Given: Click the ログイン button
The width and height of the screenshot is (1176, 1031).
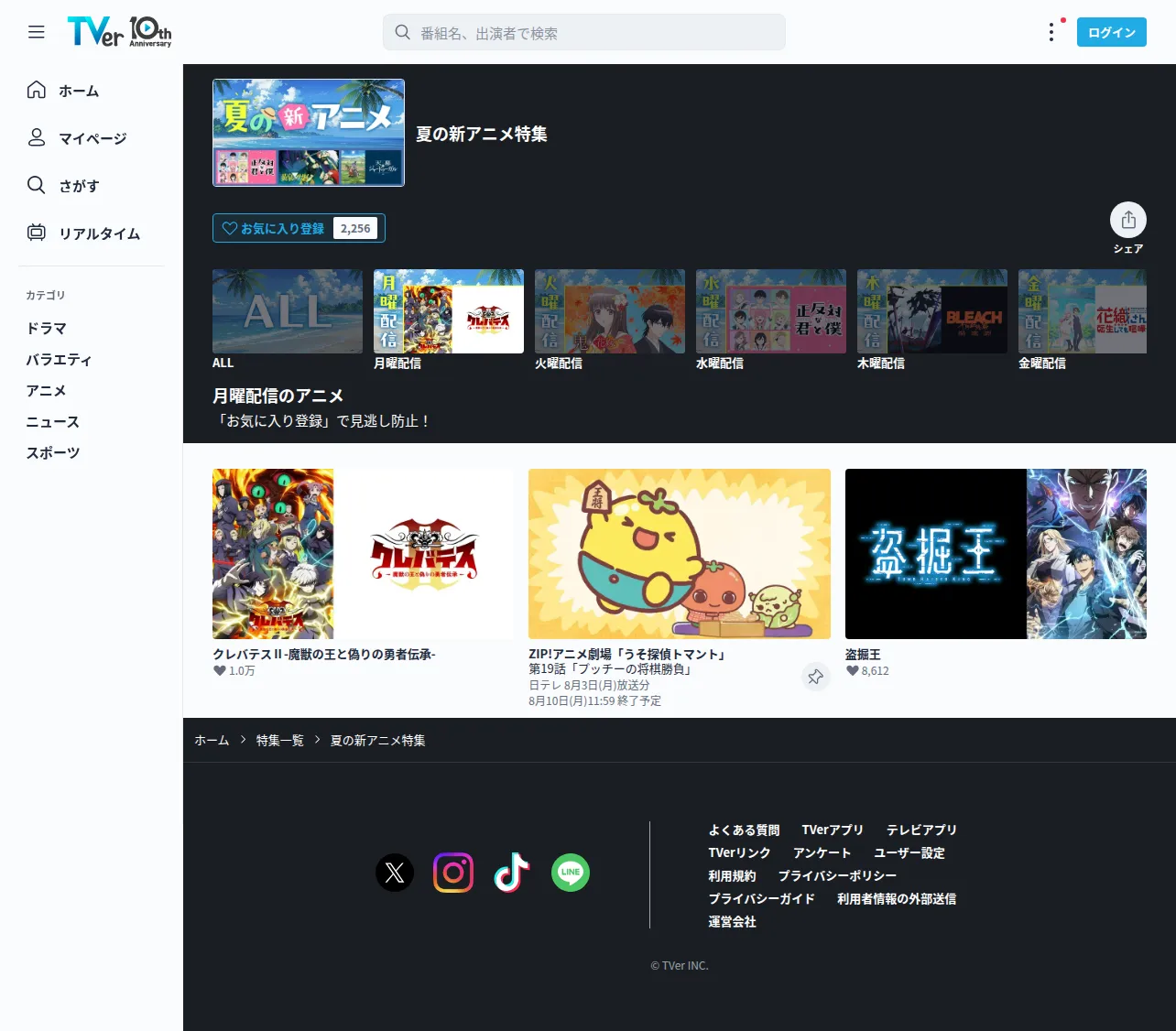Looking at the screenshot, I should click(x=1112, y=32).
